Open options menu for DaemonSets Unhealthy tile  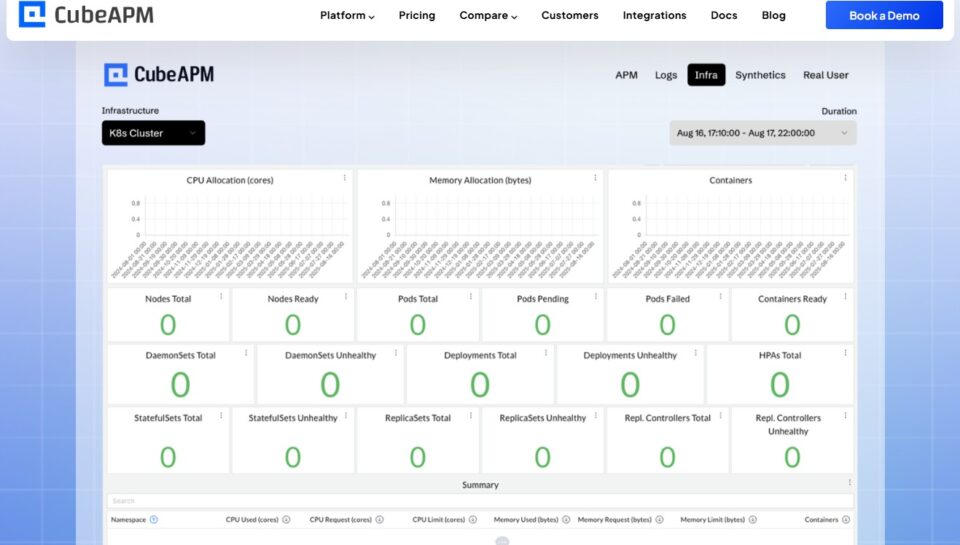396,353
